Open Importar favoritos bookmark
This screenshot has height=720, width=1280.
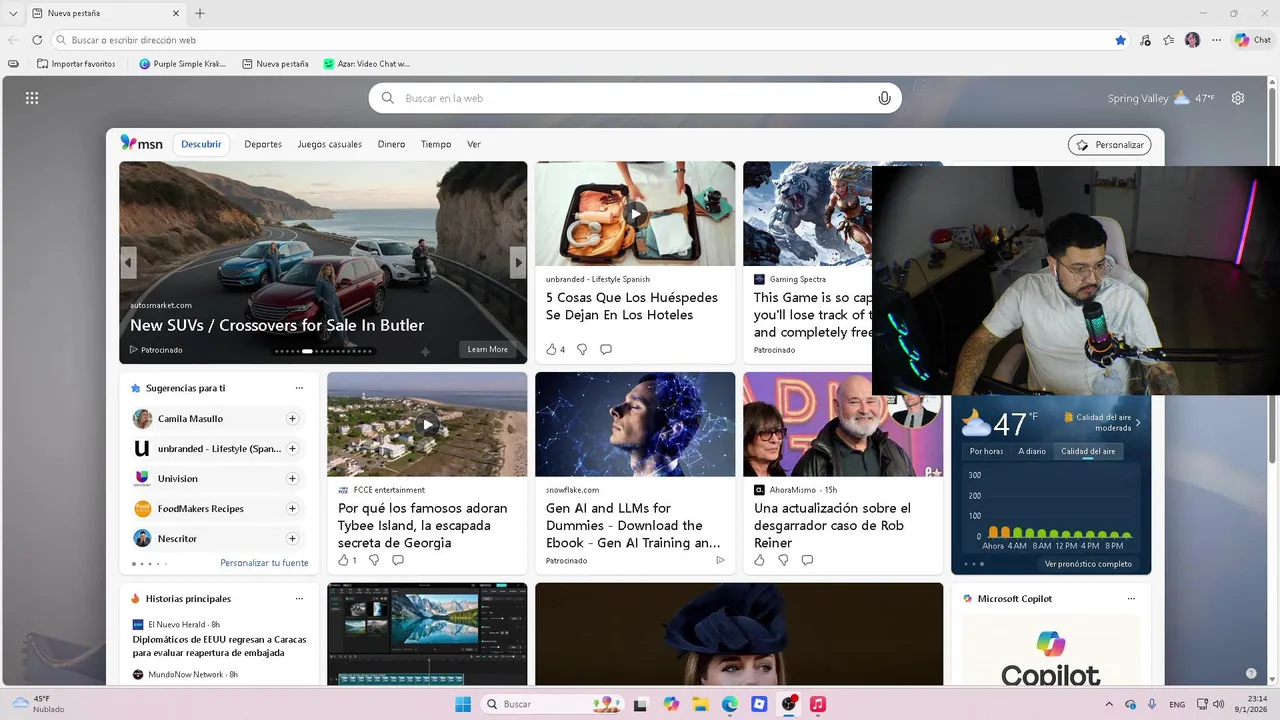click(76, 64)
